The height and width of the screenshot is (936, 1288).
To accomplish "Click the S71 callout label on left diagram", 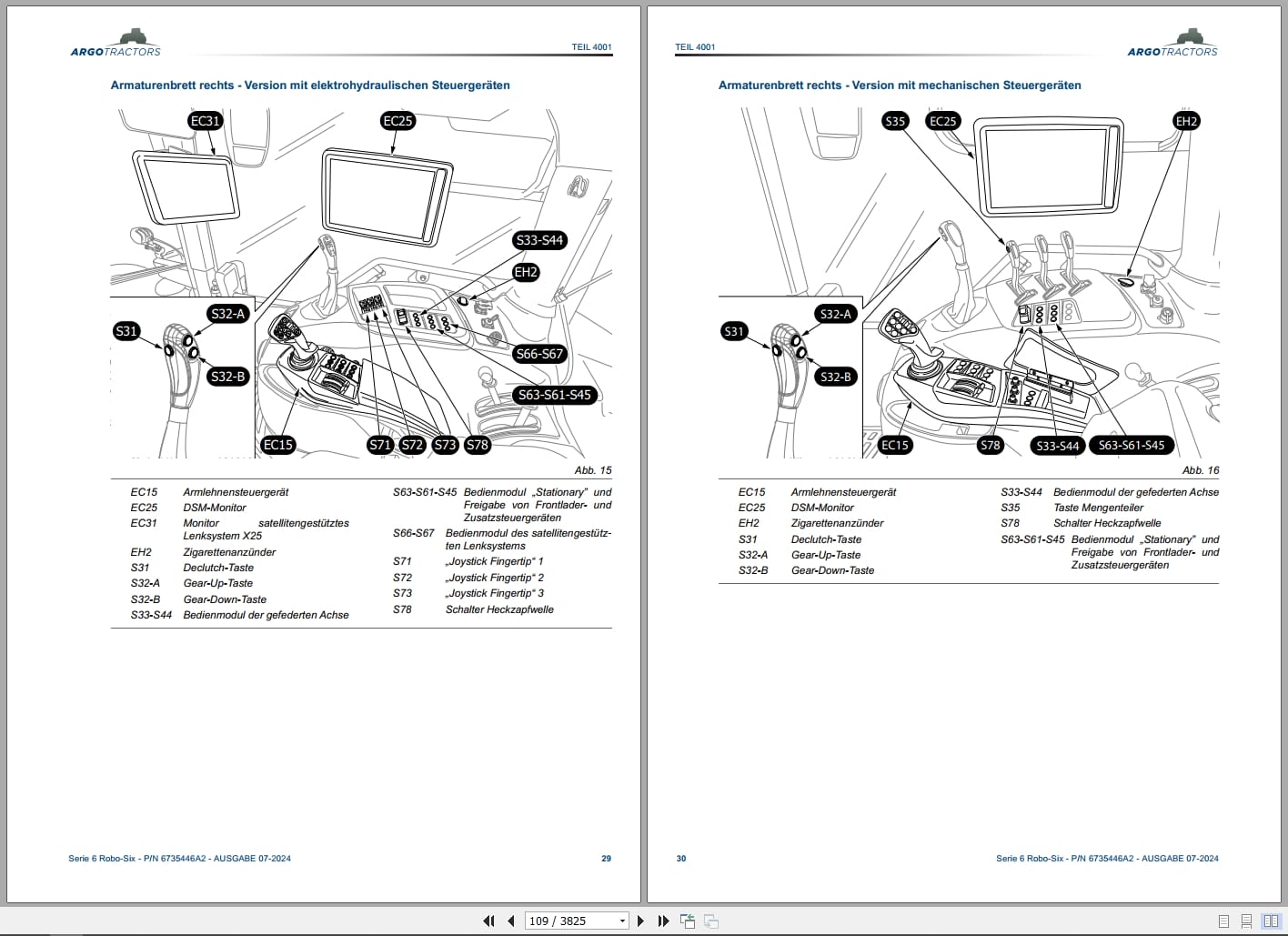I will tap(380, 445).
